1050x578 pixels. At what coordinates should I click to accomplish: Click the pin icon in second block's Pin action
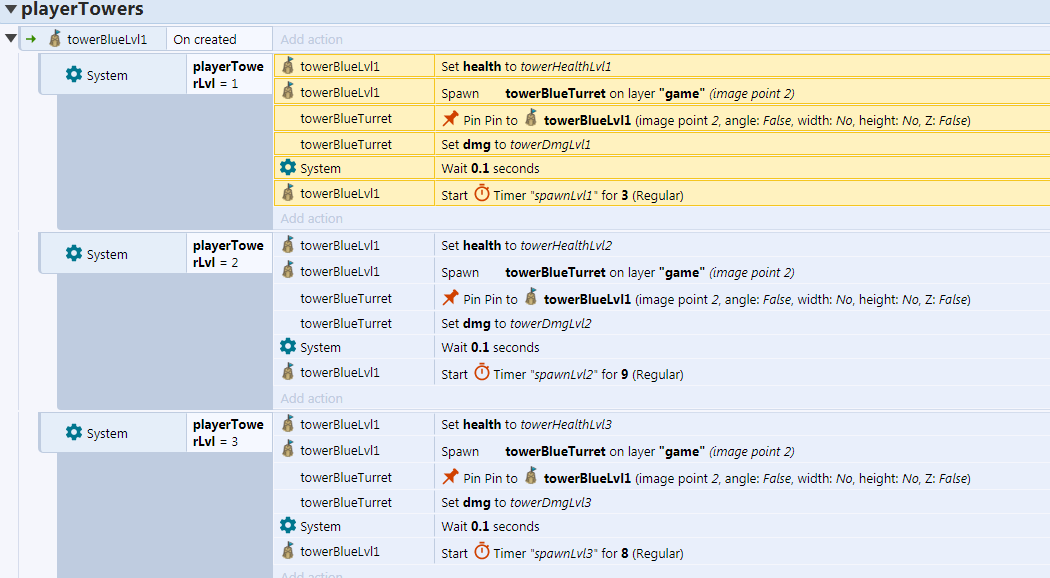coord(451,297)
